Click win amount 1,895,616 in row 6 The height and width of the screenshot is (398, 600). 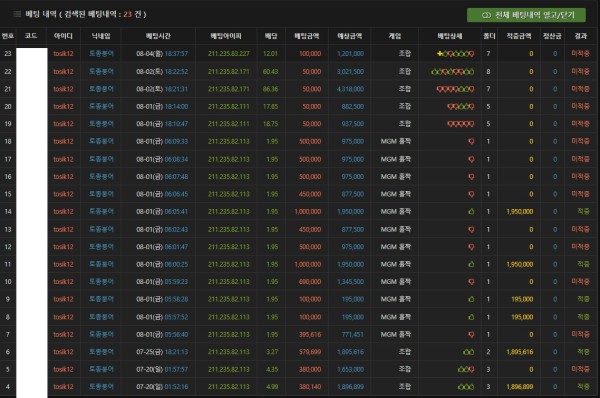[520, 352]
